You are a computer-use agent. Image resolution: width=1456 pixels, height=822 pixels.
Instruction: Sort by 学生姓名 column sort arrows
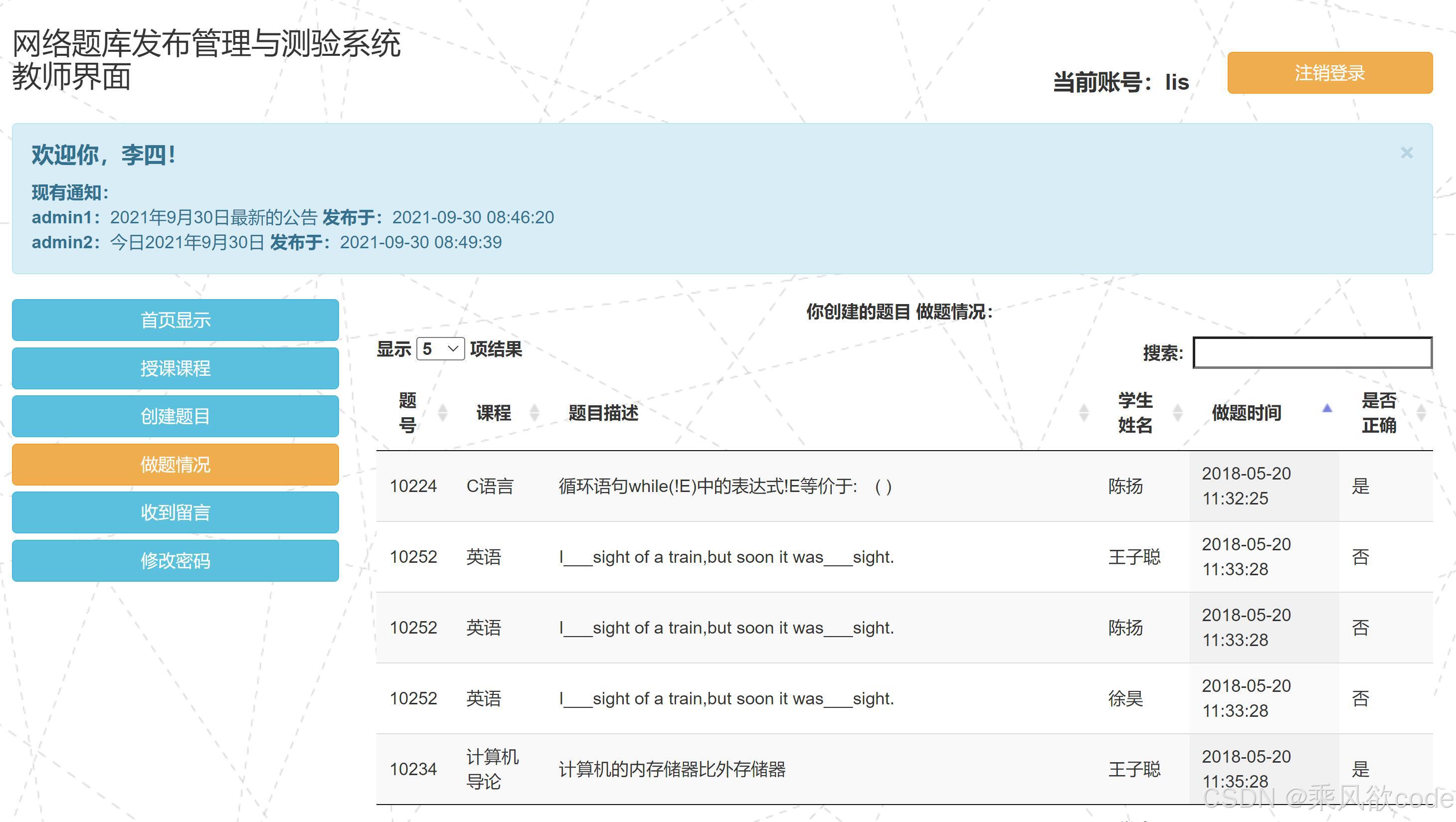point(1177,413)
